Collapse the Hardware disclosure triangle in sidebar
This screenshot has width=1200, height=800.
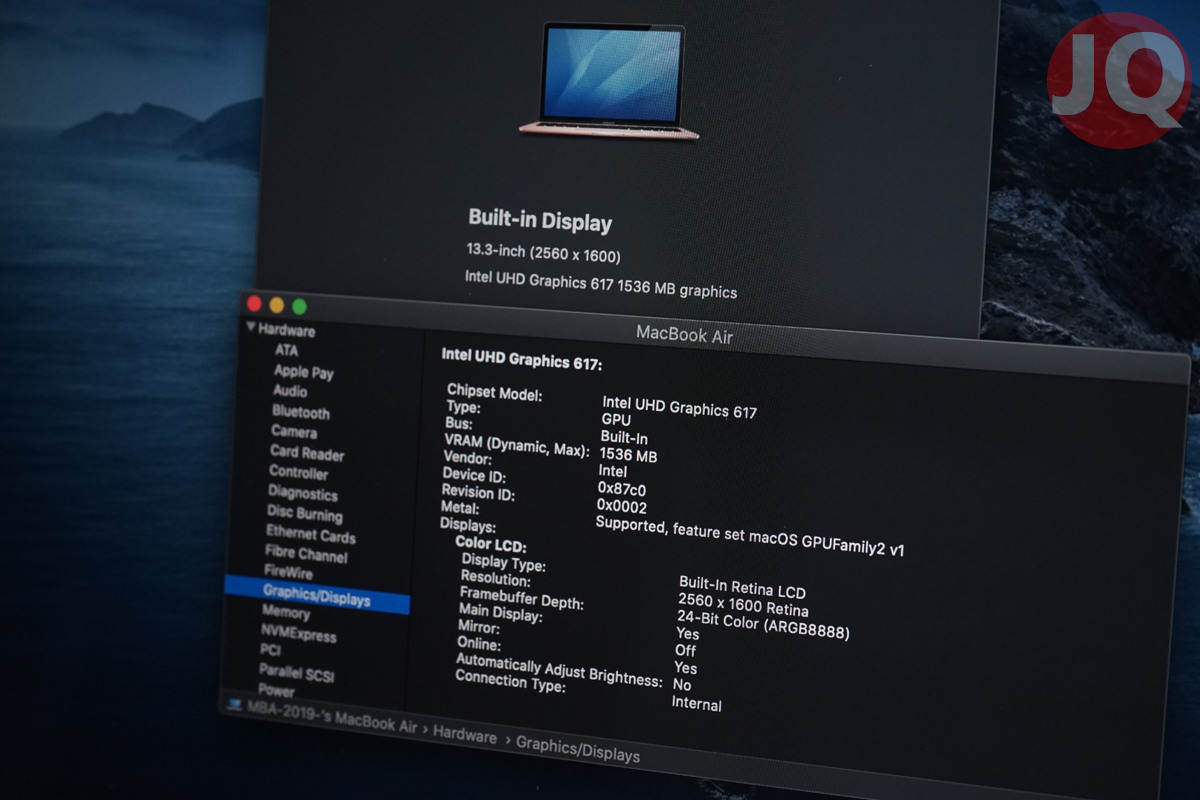click(250, 327)
